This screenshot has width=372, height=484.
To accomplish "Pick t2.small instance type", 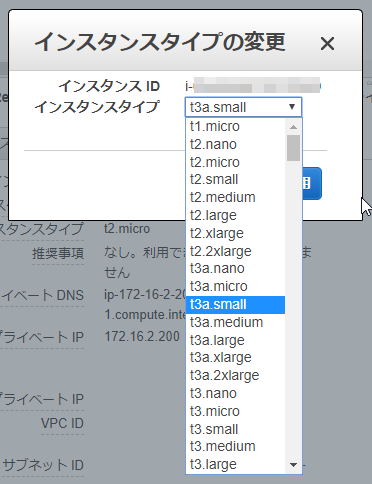I will click(x=235, y=180).
